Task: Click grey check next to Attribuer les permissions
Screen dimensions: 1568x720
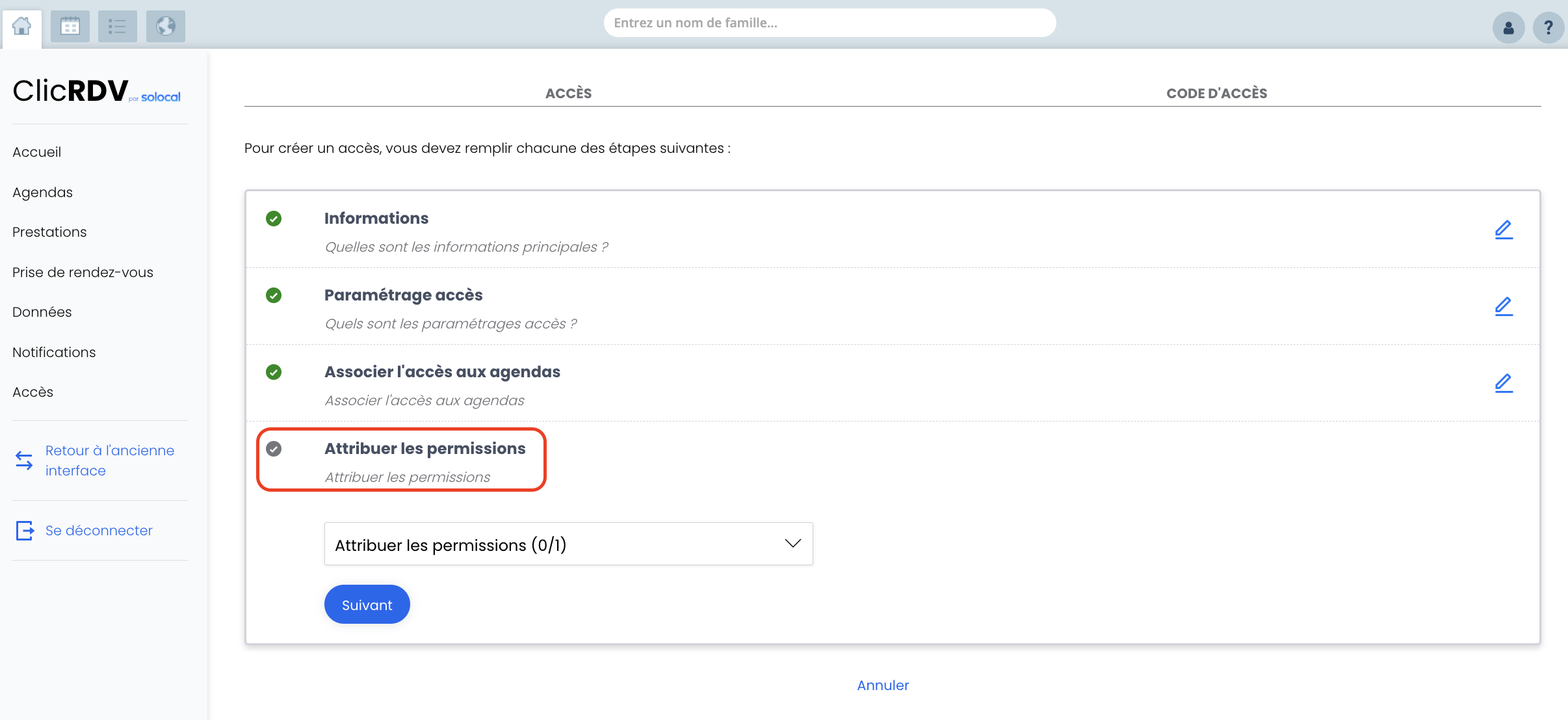Action: coord(274,449)
